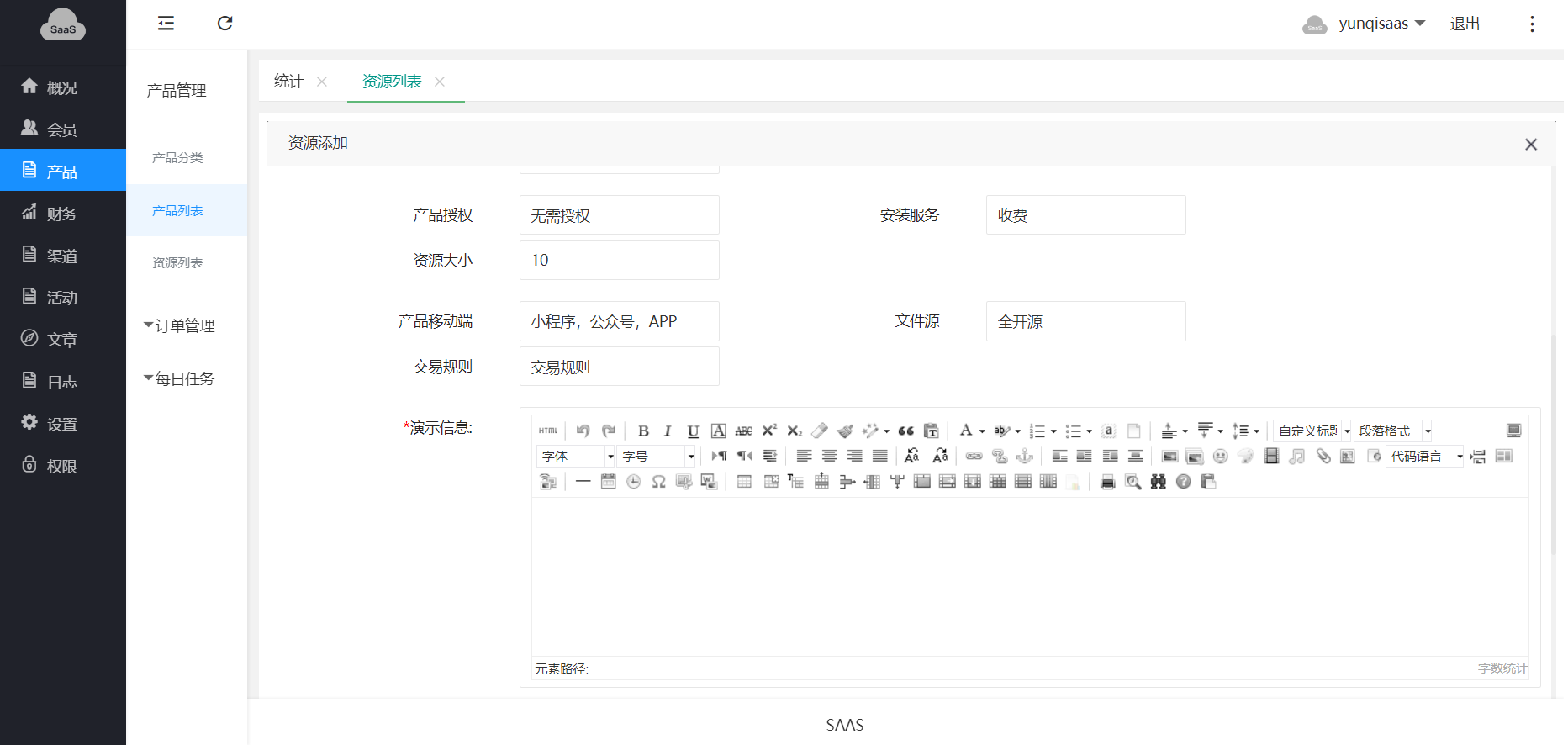The height and width of the screenshot is (745, 1568).
Task: Click the 资源大小 input field
Action: pos(619,261)
